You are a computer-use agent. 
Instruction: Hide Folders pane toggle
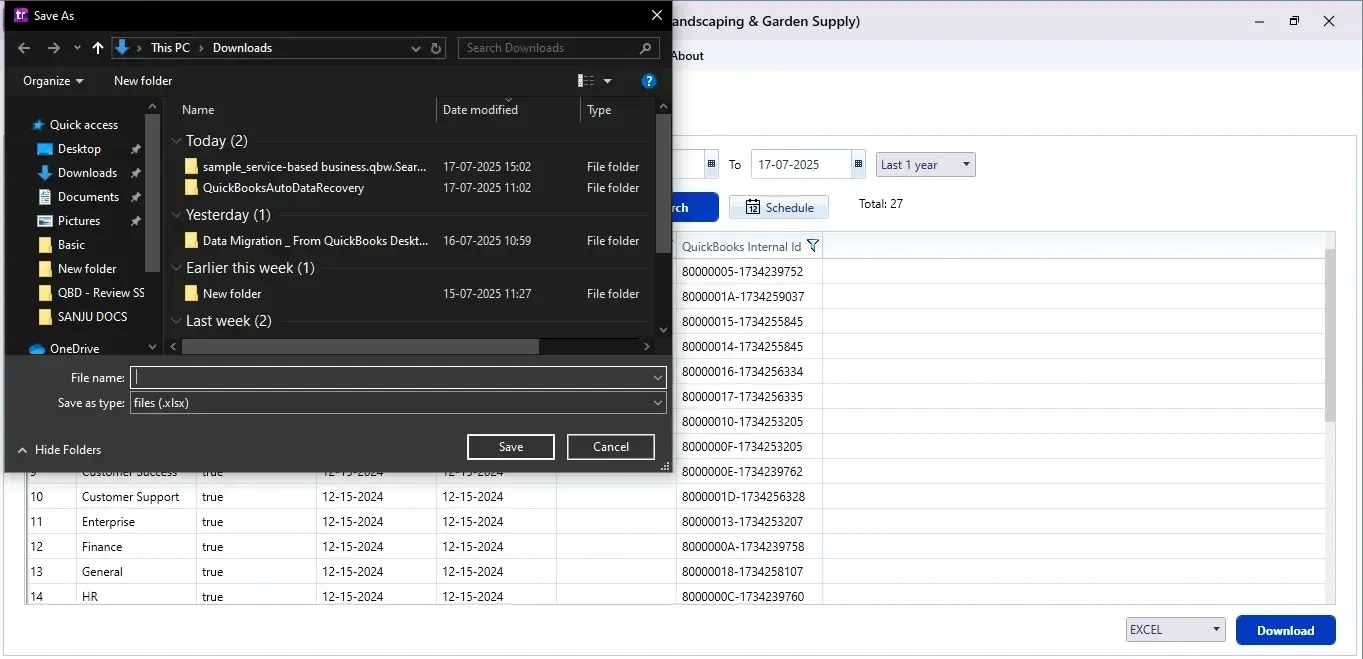point(59,450)
